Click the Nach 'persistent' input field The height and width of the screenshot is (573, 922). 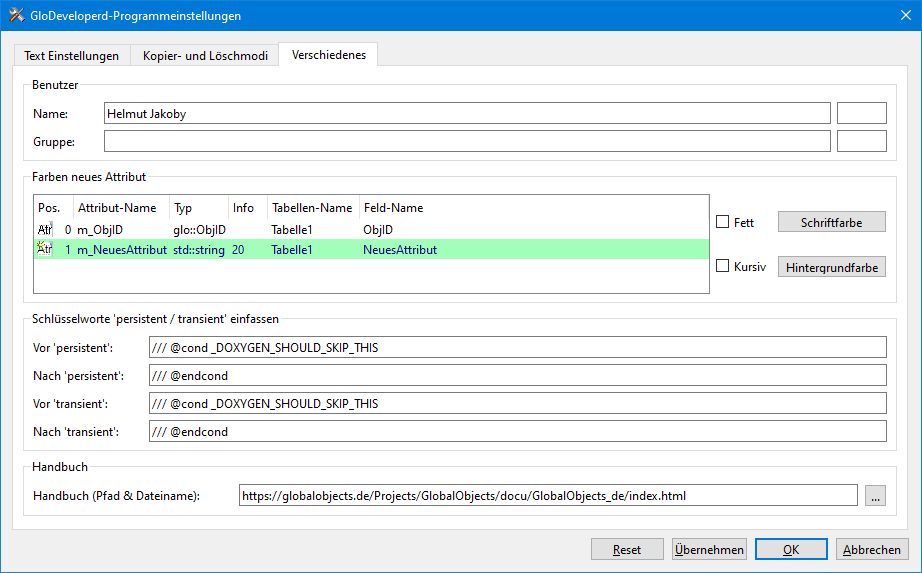[x=517, y=375]
